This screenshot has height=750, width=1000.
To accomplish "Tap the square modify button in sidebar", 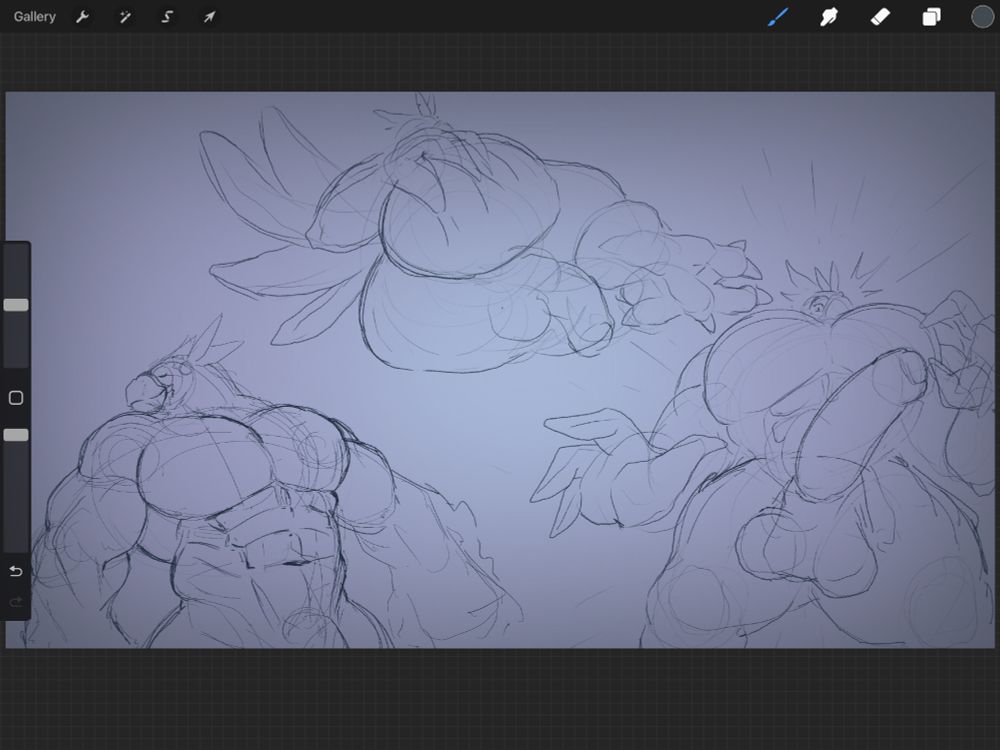I will coord(16,398).
